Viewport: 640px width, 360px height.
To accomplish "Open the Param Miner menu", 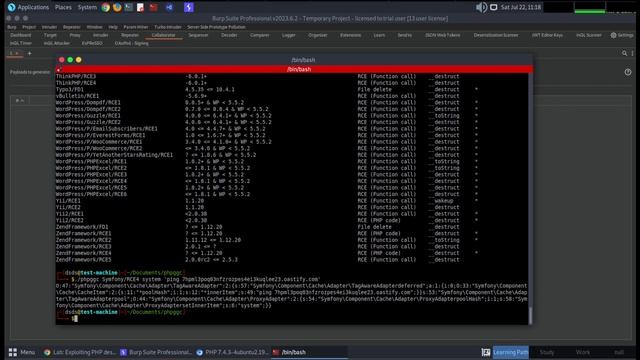I will tap(136, 27).
